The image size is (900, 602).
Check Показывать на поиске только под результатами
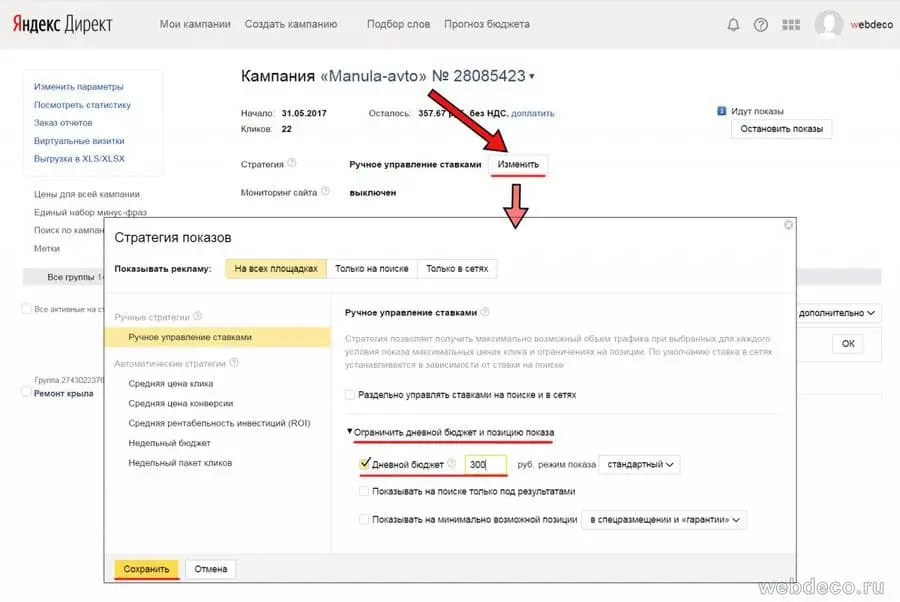[363, 491]
